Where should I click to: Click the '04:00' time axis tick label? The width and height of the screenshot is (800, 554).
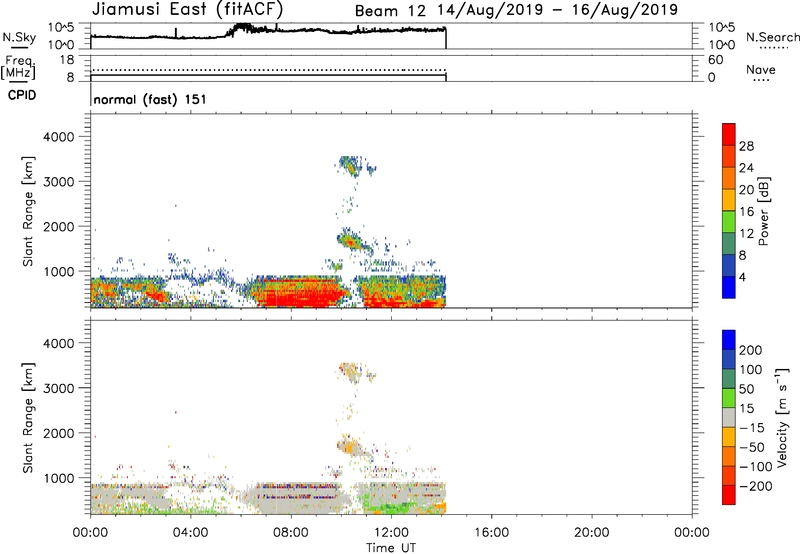[190, 533]
